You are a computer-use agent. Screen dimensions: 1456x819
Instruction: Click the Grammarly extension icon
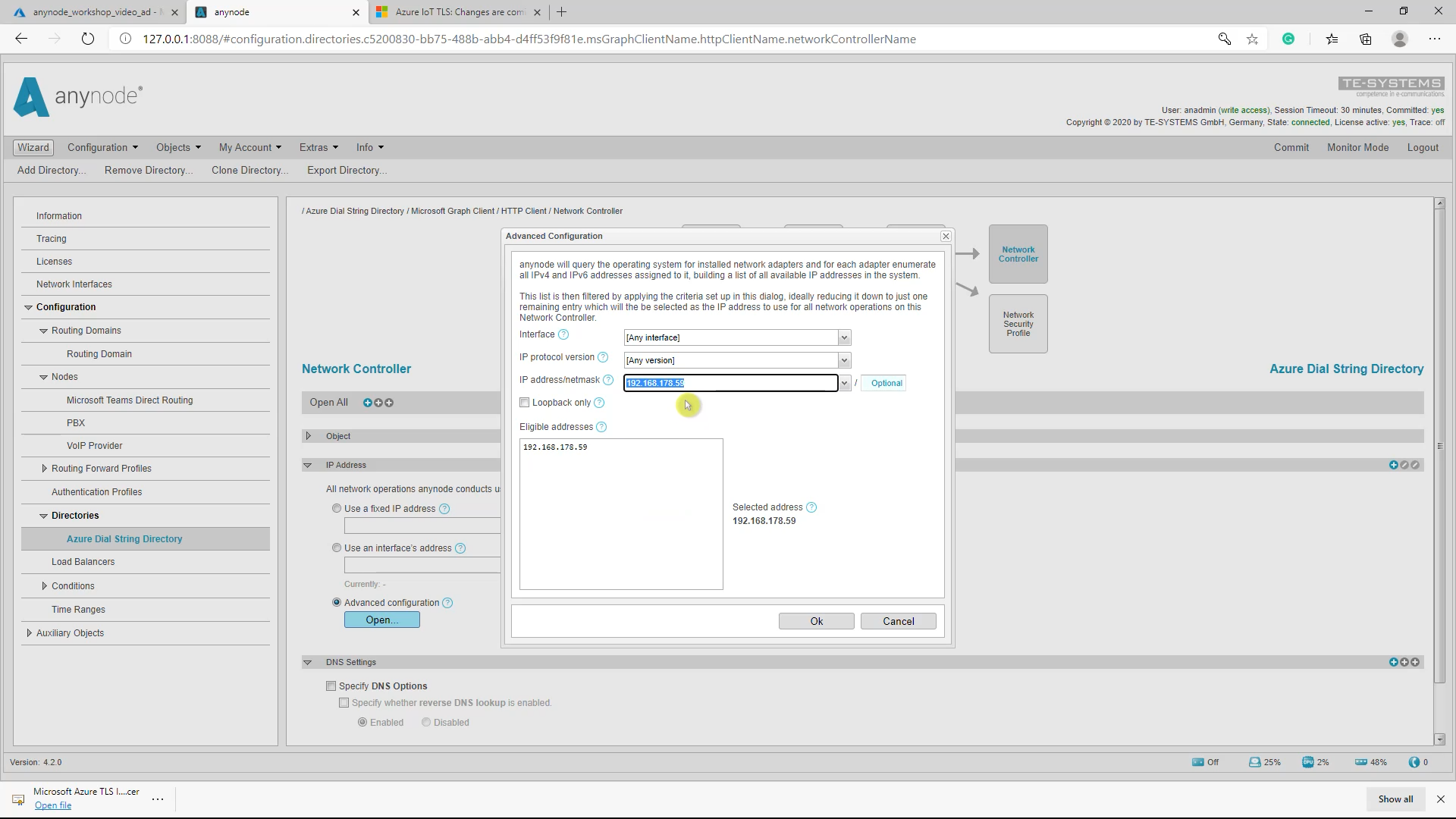tap(1288, 39)
